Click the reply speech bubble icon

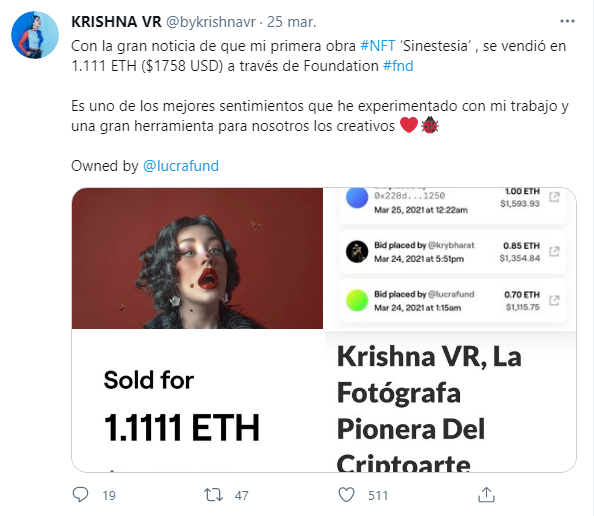point(80,494)
